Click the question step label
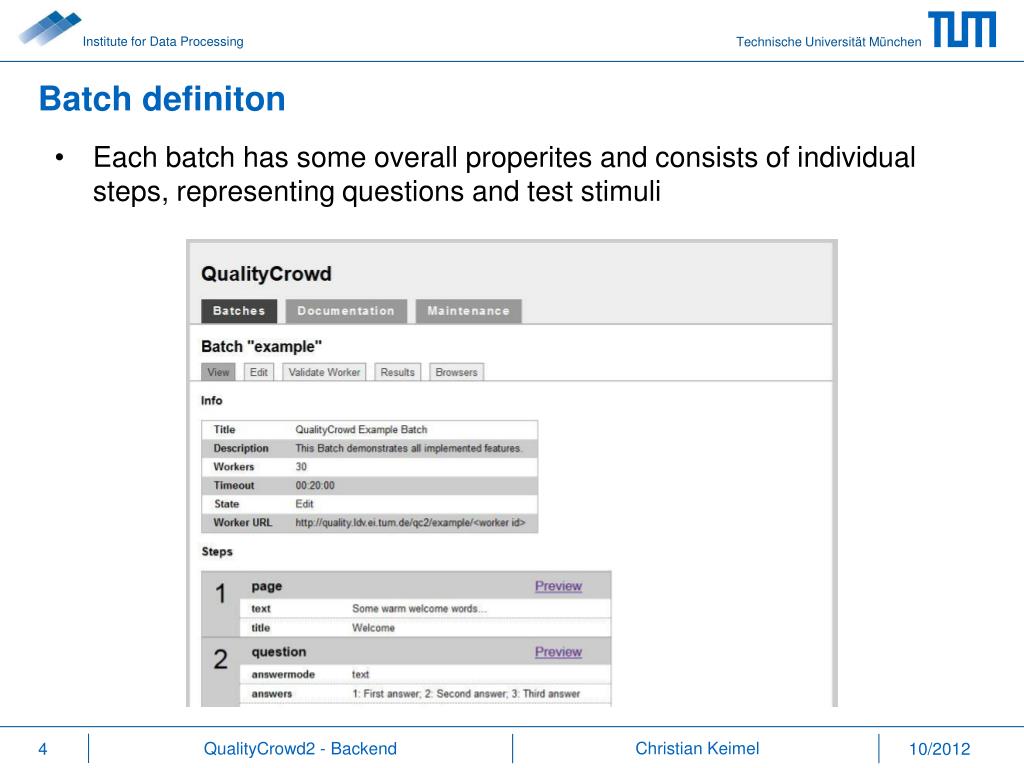Viewport: 1024px width, 768px height. point(279,652)
